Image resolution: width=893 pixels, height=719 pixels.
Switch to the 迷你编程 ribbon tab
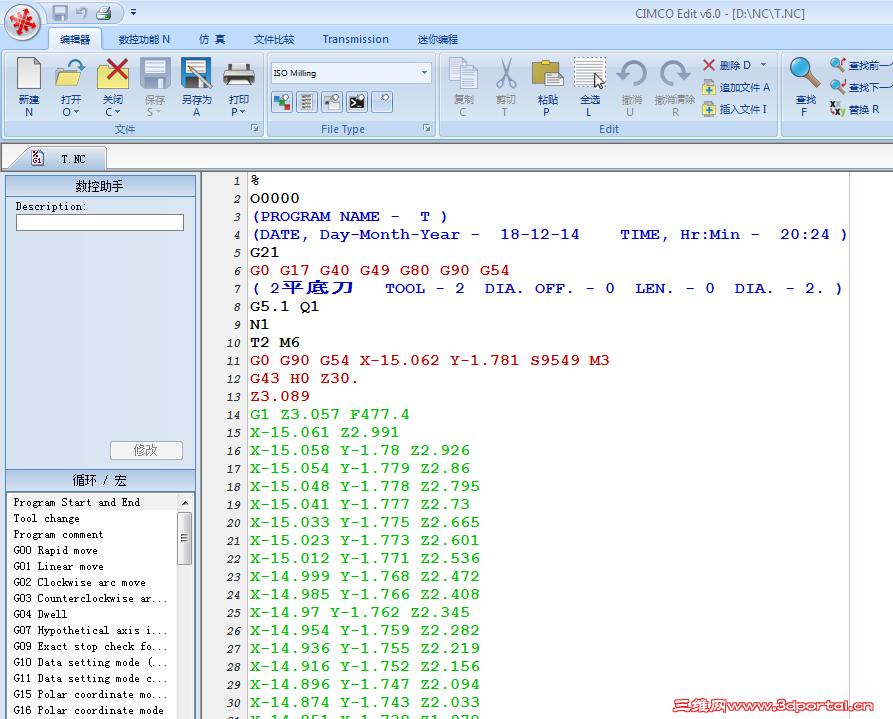click(437, 39)
